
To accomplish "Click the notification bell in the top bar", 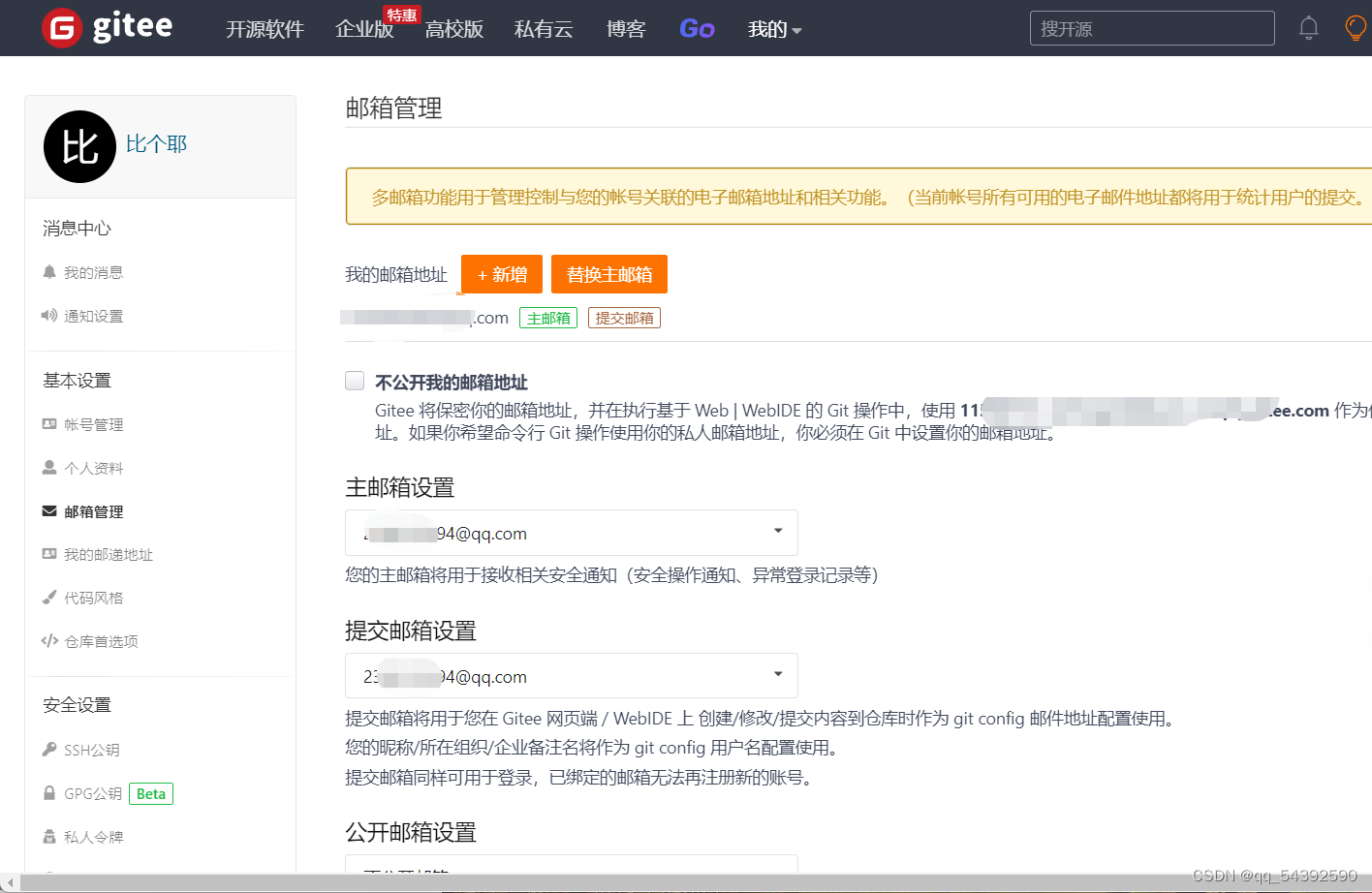I will point(1308,27).
